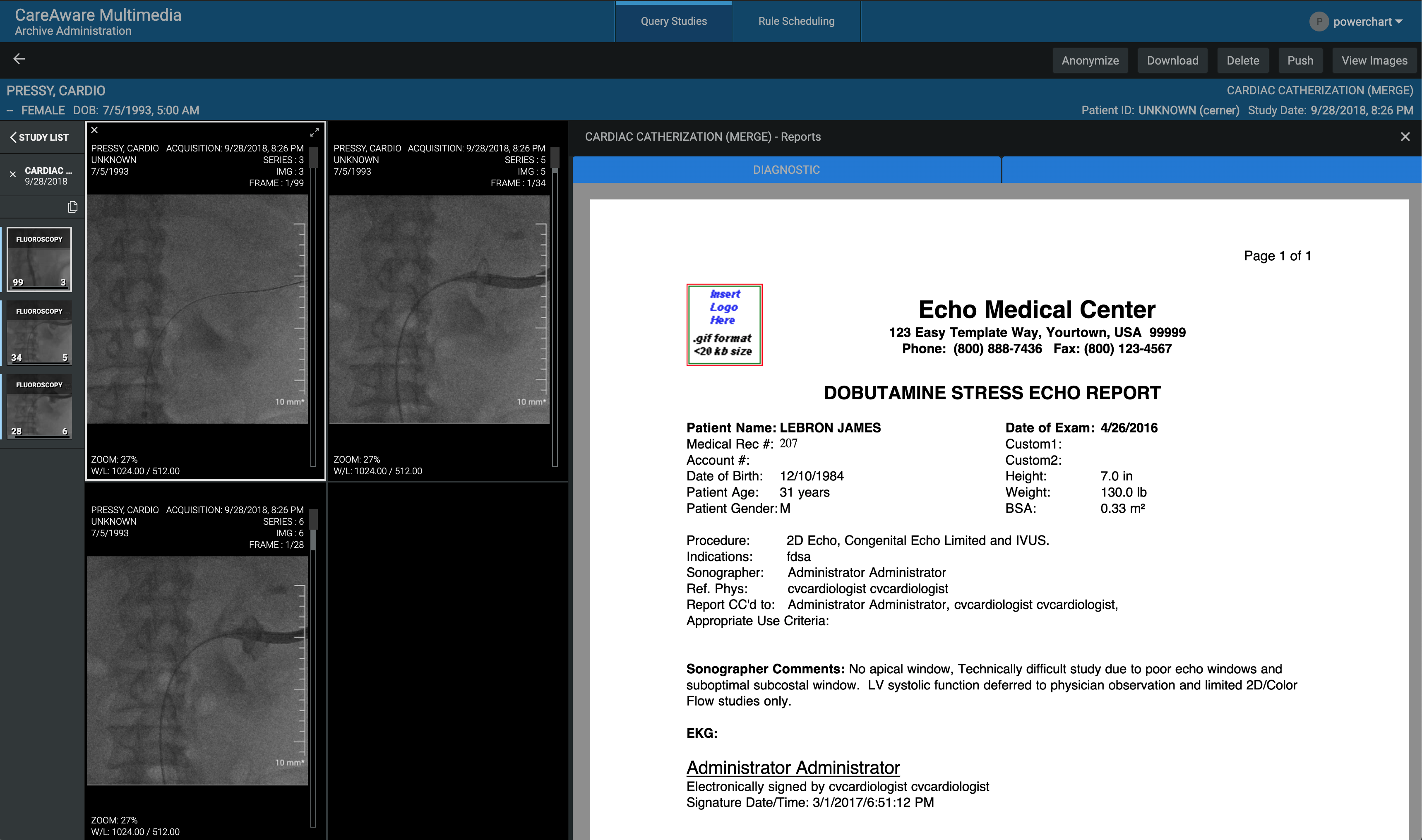This screenshot has width=1422, height=840.
Task: Click frame slider of series 6 viewport
Action: click(x=313, y=668)
